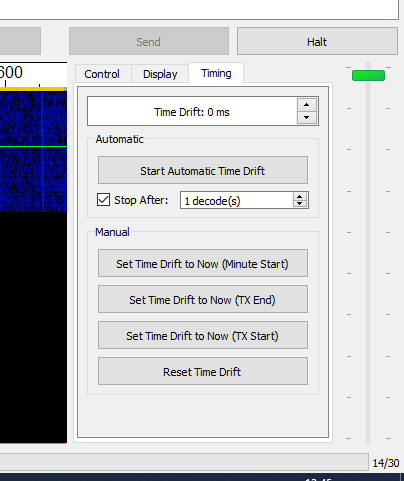Set Time Drift to Now (TX Start)

coord(203,335)
